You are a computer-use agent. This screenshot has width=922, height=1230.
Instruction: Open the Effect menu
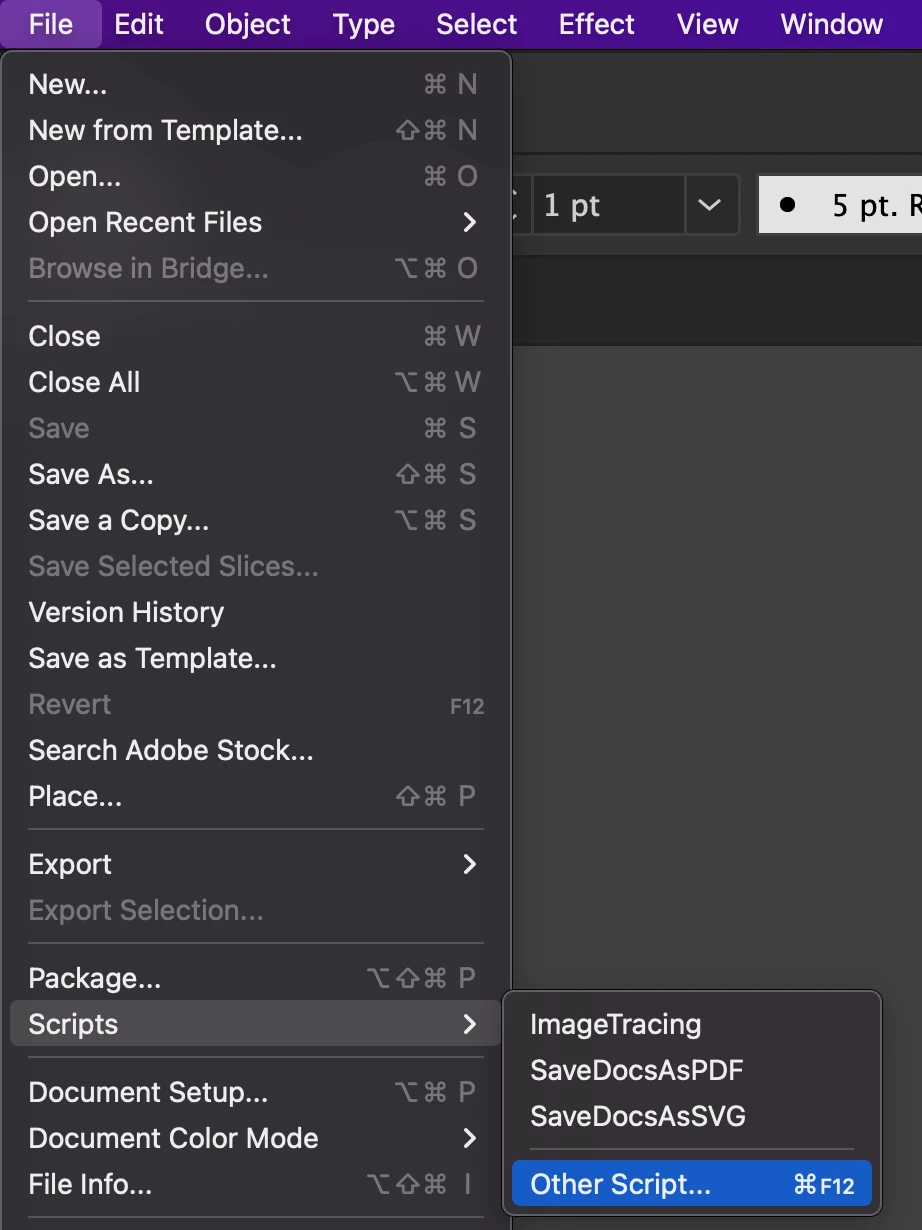tap(597, 24)
